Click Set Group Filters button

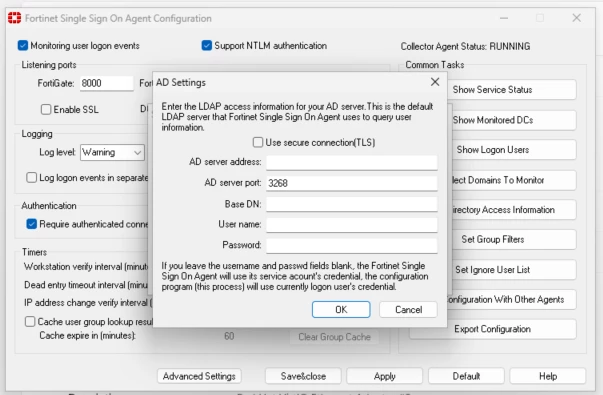click(x=513, y=239)
